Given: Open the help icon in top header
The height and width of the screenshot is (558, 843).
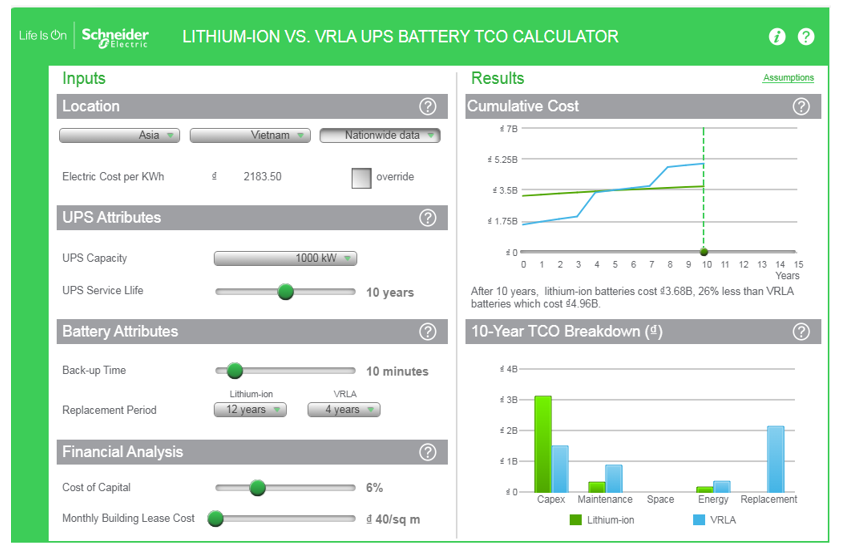Looking at the screenshot, I should tap(806, 37).
